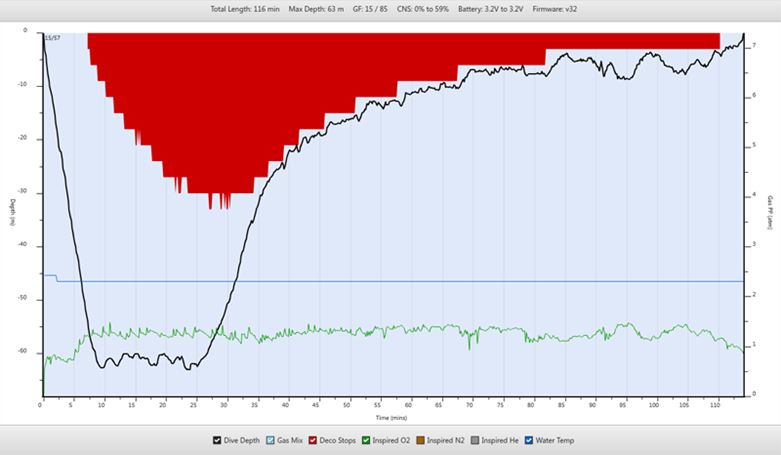
Task: Click the Water Temp legend label
Action: click(x=554, y=440)
